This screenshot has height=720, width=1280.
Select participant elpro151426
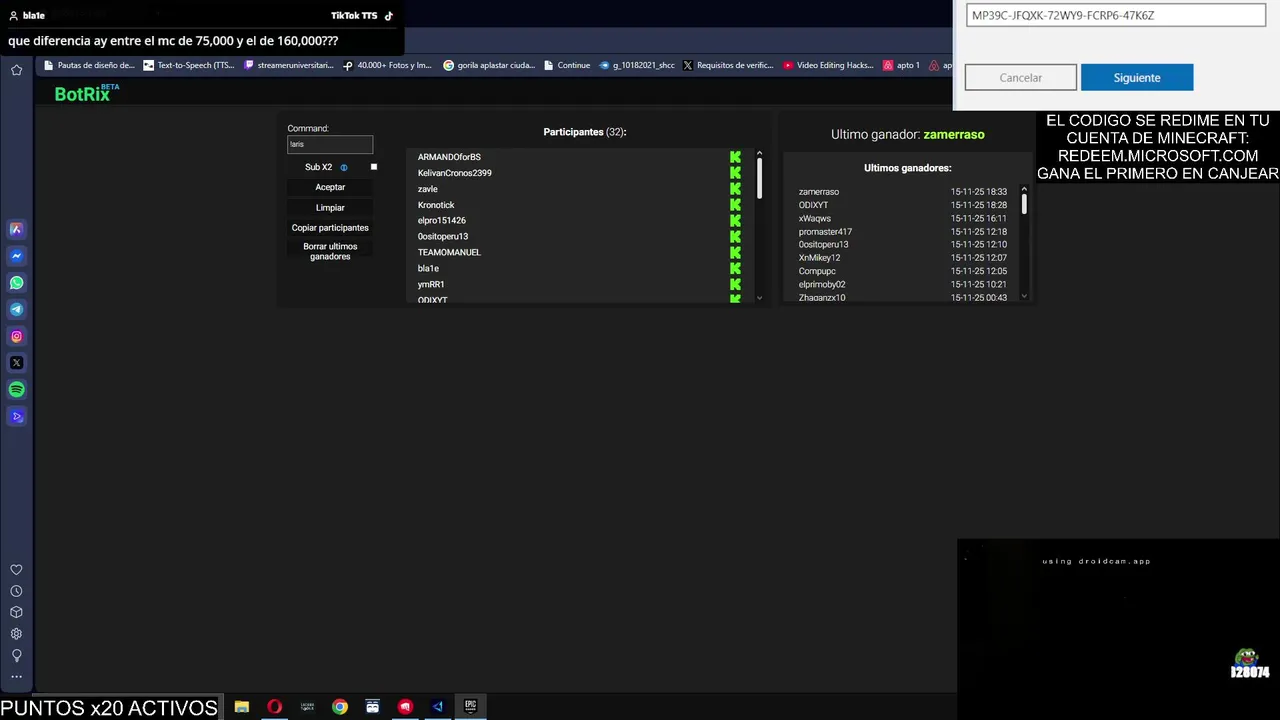pos(441,221)
